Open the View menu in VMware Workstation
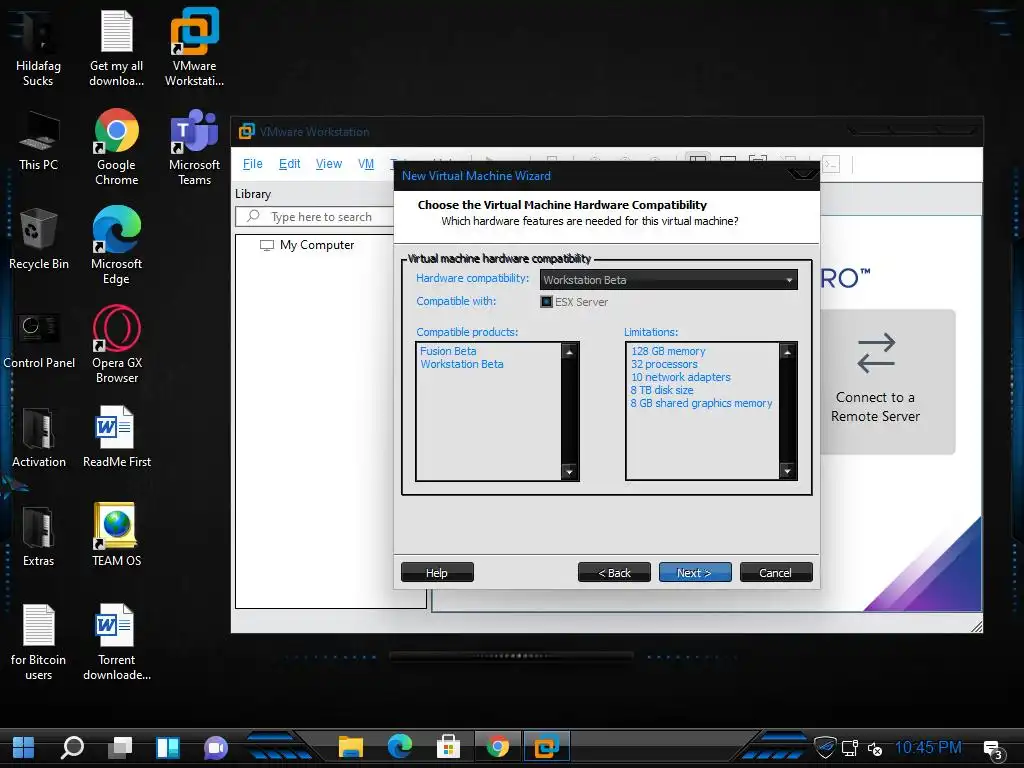The height and width of the screenshot is (768, 1024). point(328,164)
